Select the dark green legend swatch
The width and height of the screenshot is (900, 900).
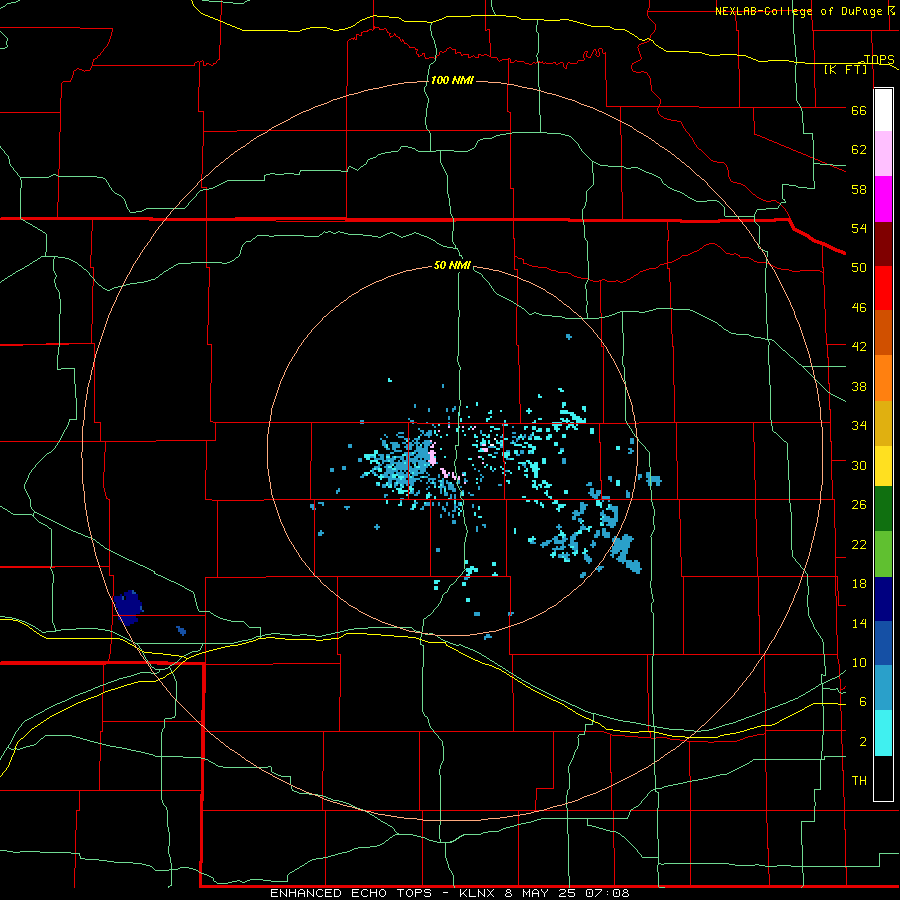[x=883, y=509]
